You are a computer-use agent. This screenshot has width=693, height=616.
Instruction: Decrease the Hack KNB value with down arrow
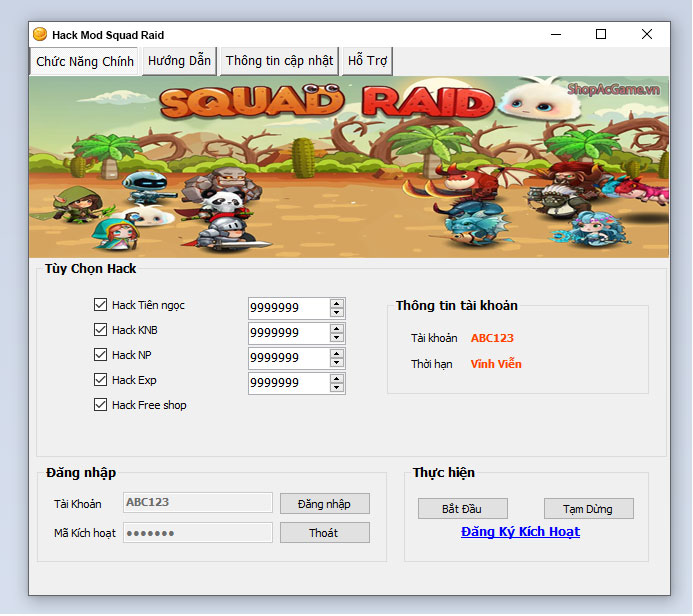(337, 338)
